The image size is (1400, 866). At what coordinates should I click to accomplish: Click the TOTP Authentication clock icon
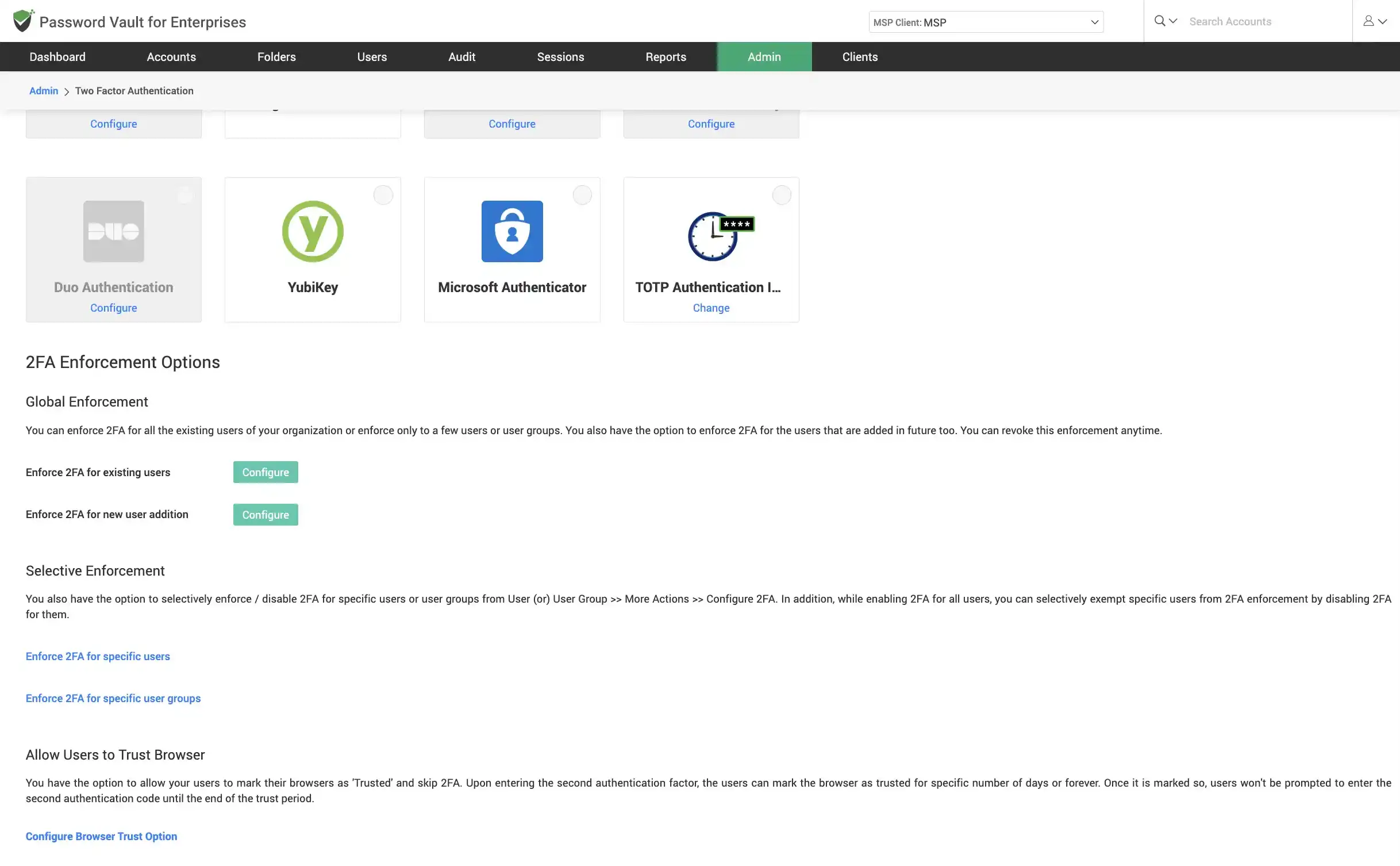point(721,236)
